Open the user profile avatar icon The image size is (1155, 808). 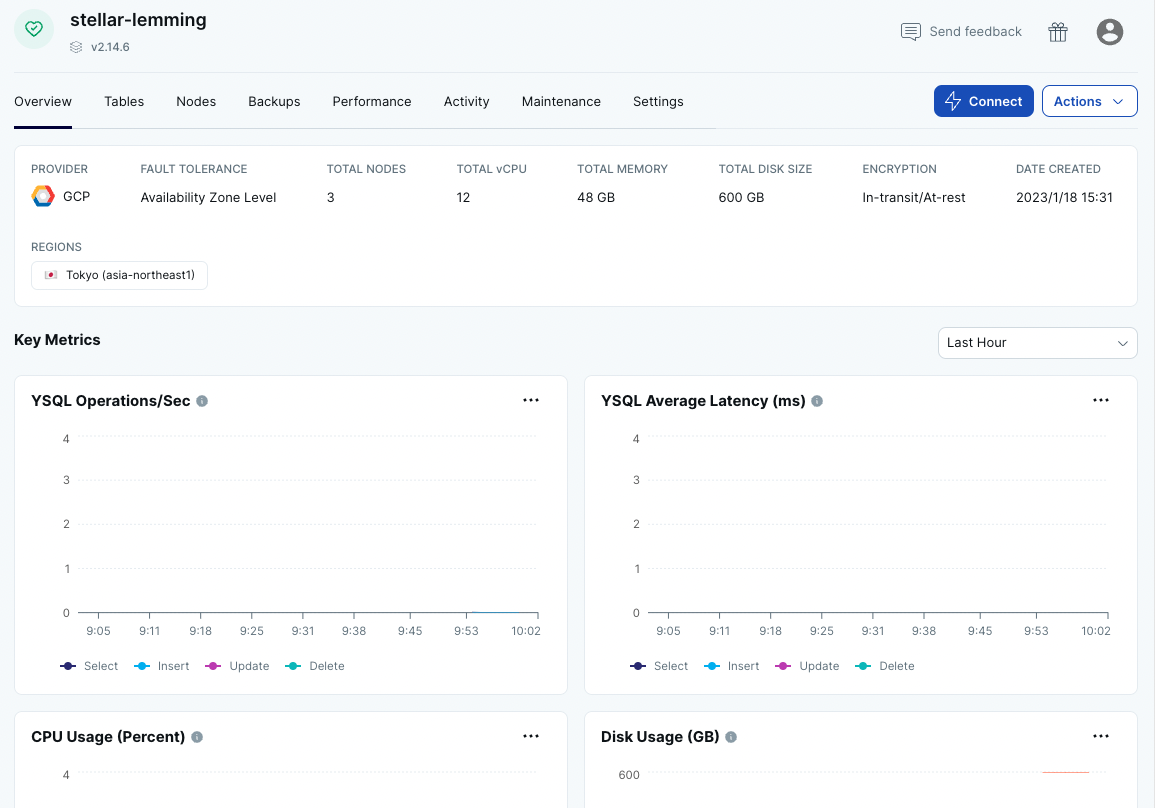(1109, 32)
